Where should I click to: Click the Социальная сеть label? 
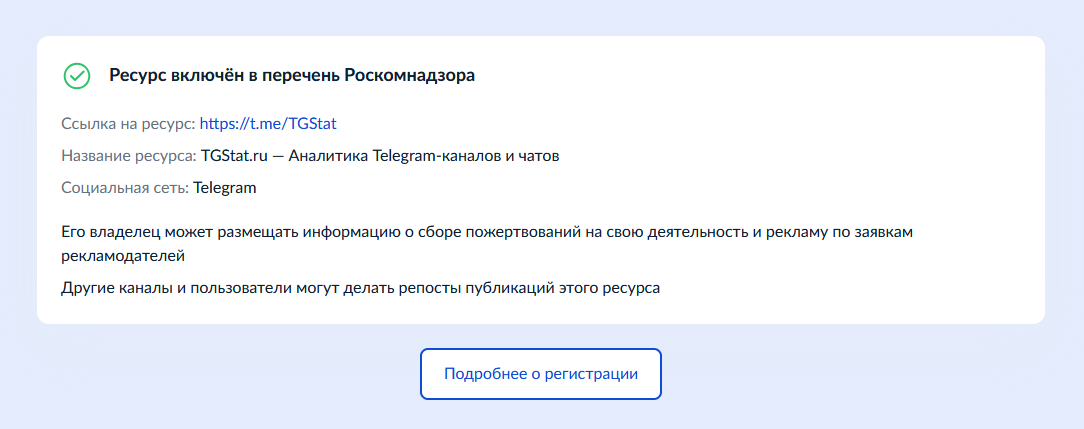pyautogui.click(x=125, y=188)
